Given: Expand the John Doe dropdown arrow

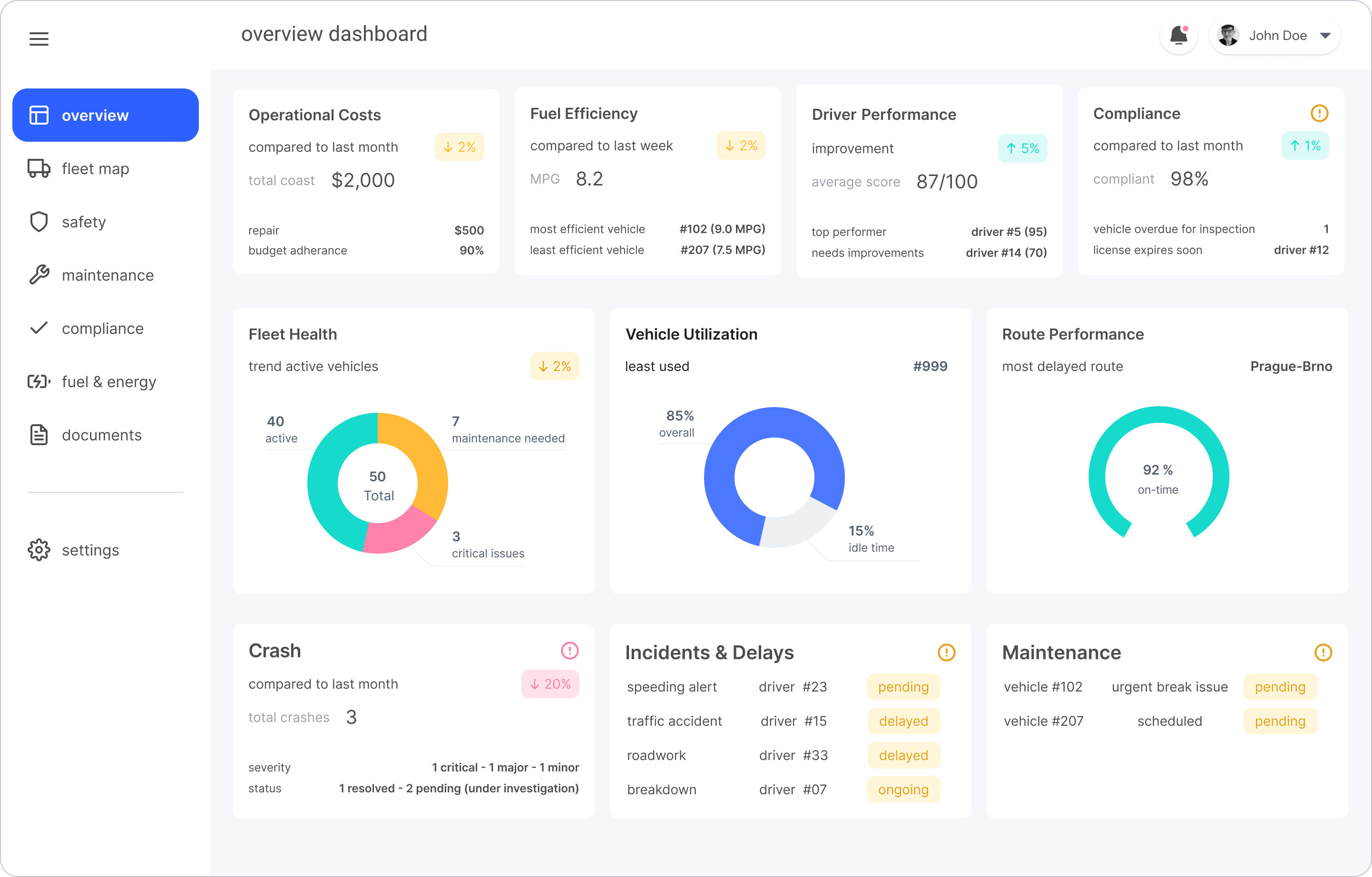Looking at the screenshot, I should [1325, 36].
